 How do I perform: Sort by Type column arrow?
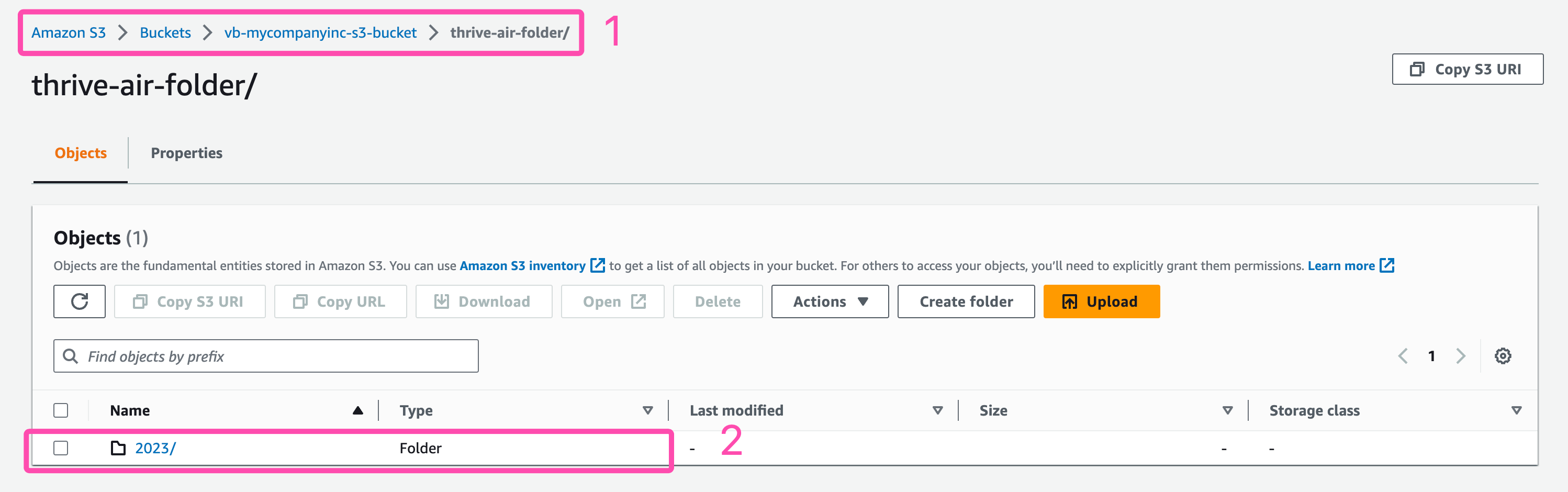tap(647, 410)
